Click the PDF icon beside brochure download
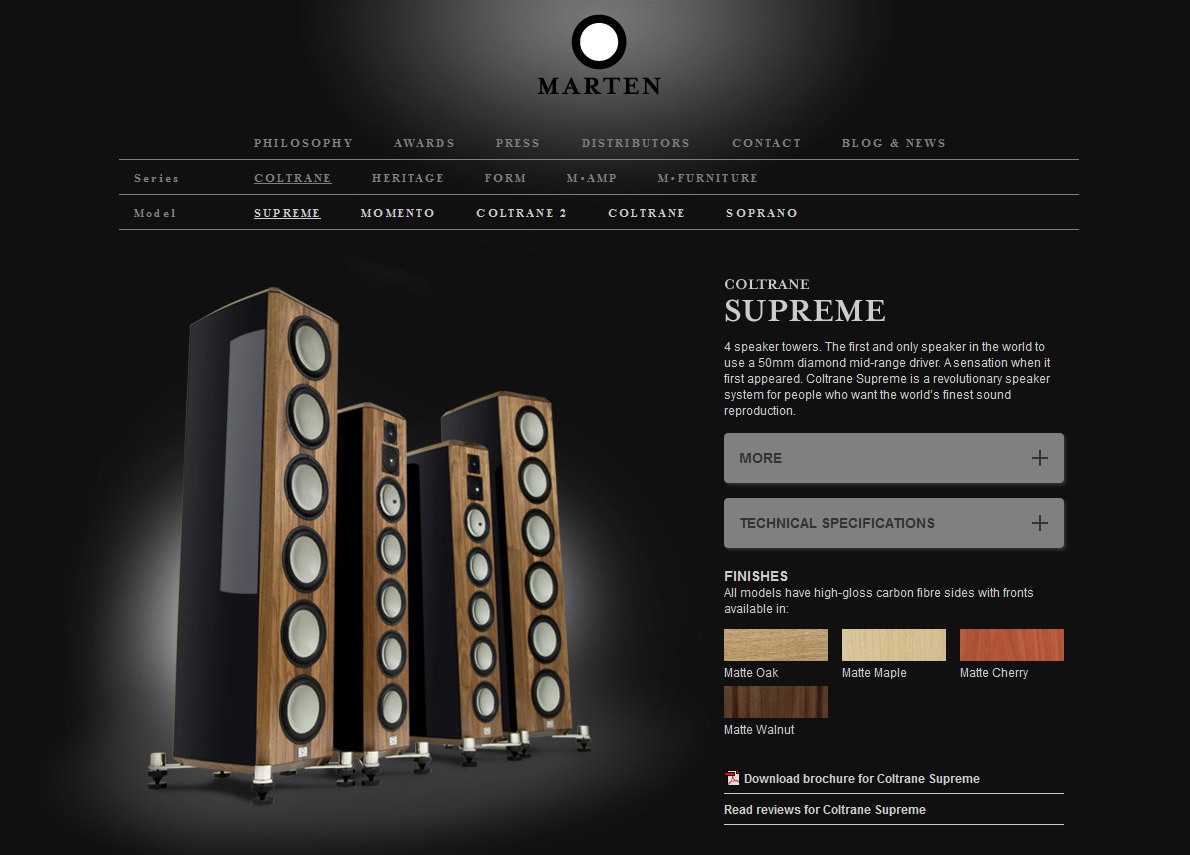Image resolution: width=1190 pixels, height=855 pixels. pyautogui.click(x=732, y=778)
